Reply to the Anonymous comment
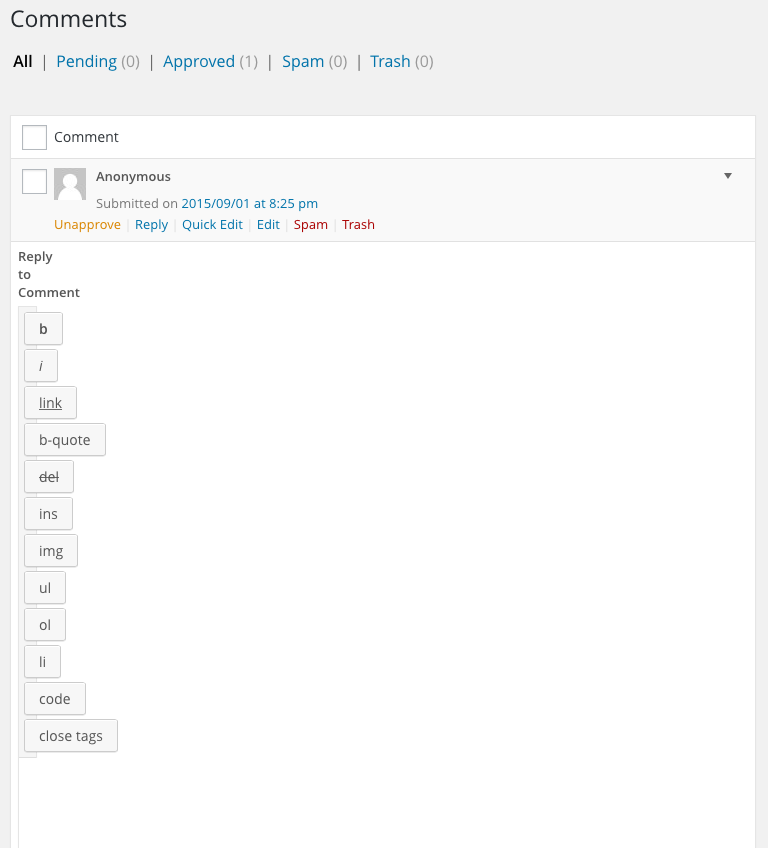The image size is (768, 848). (x=151, y=224)
